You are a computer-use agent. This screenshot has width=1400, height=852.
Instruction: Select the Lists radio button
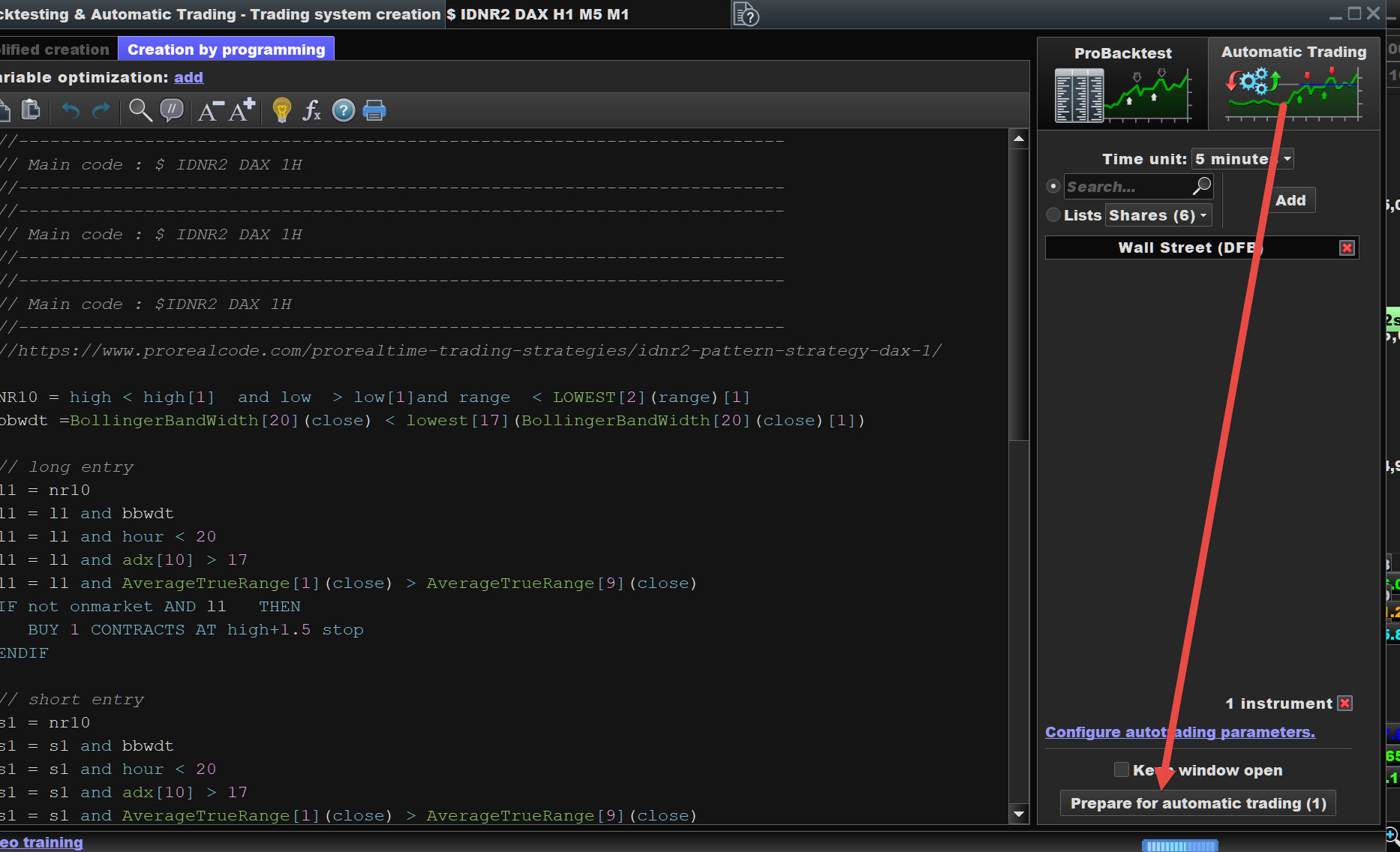pyautogui.click(x=1053, y=215)
